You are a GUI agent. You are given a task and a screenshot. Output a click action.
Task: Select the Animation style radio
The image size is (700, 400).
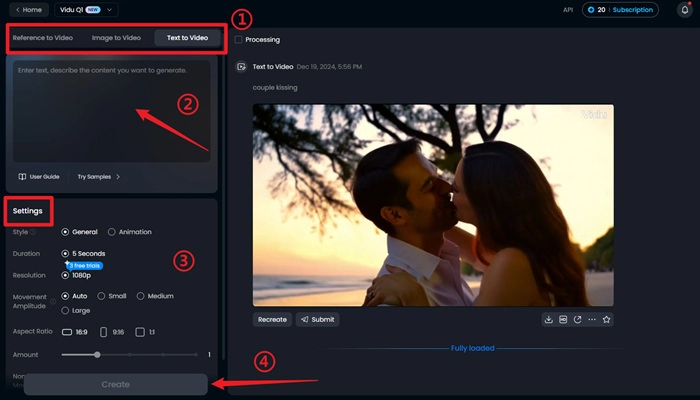pos(112,232)
